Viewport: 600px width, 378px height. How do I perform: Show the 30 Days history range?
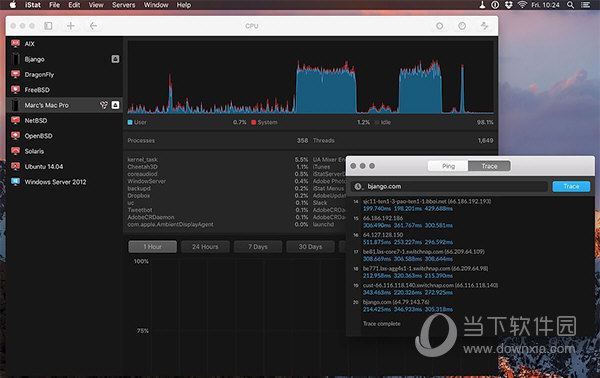pyautogui.click(x=310, y=247)
